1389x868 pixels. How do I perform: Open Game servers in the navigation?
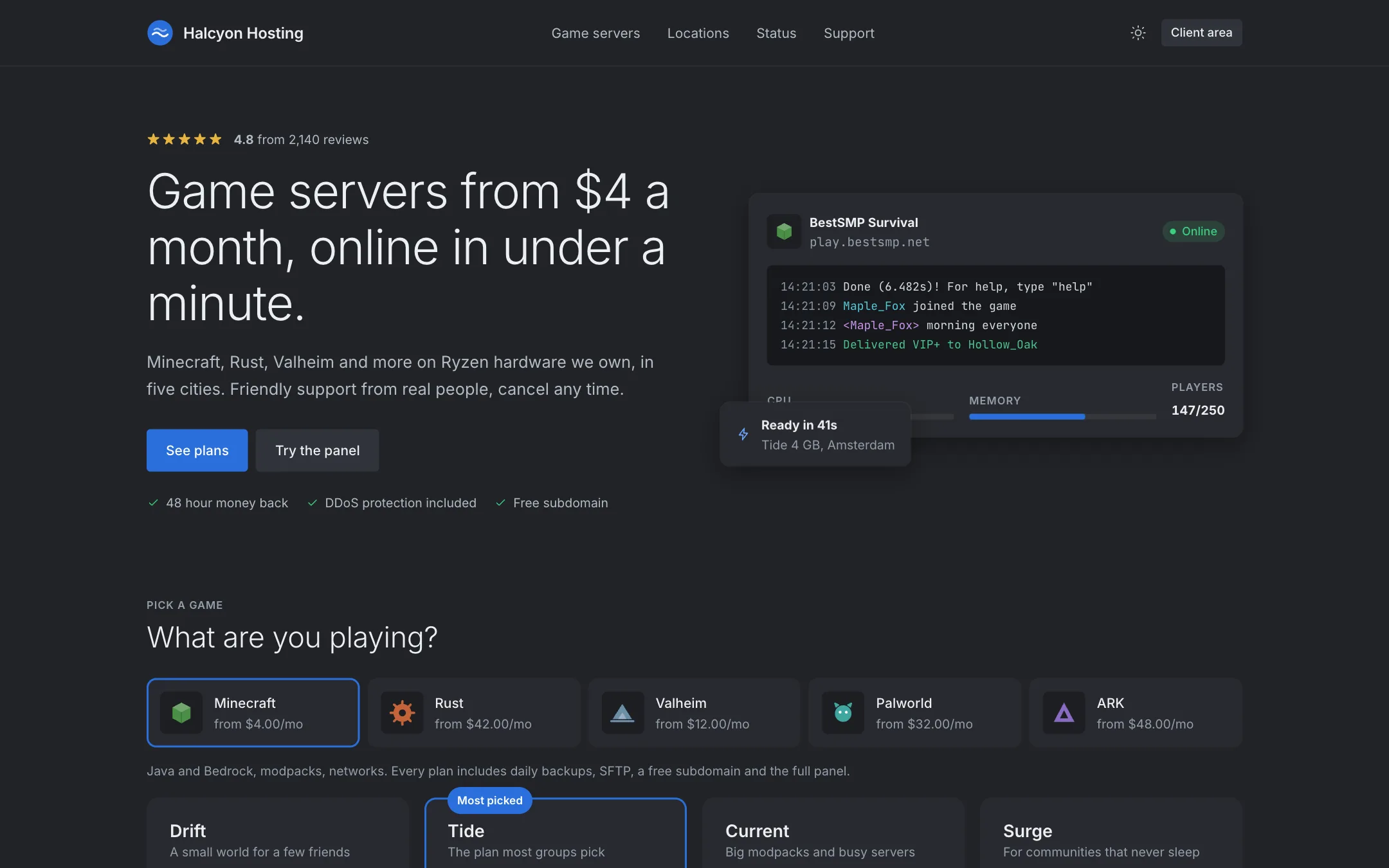595,33
